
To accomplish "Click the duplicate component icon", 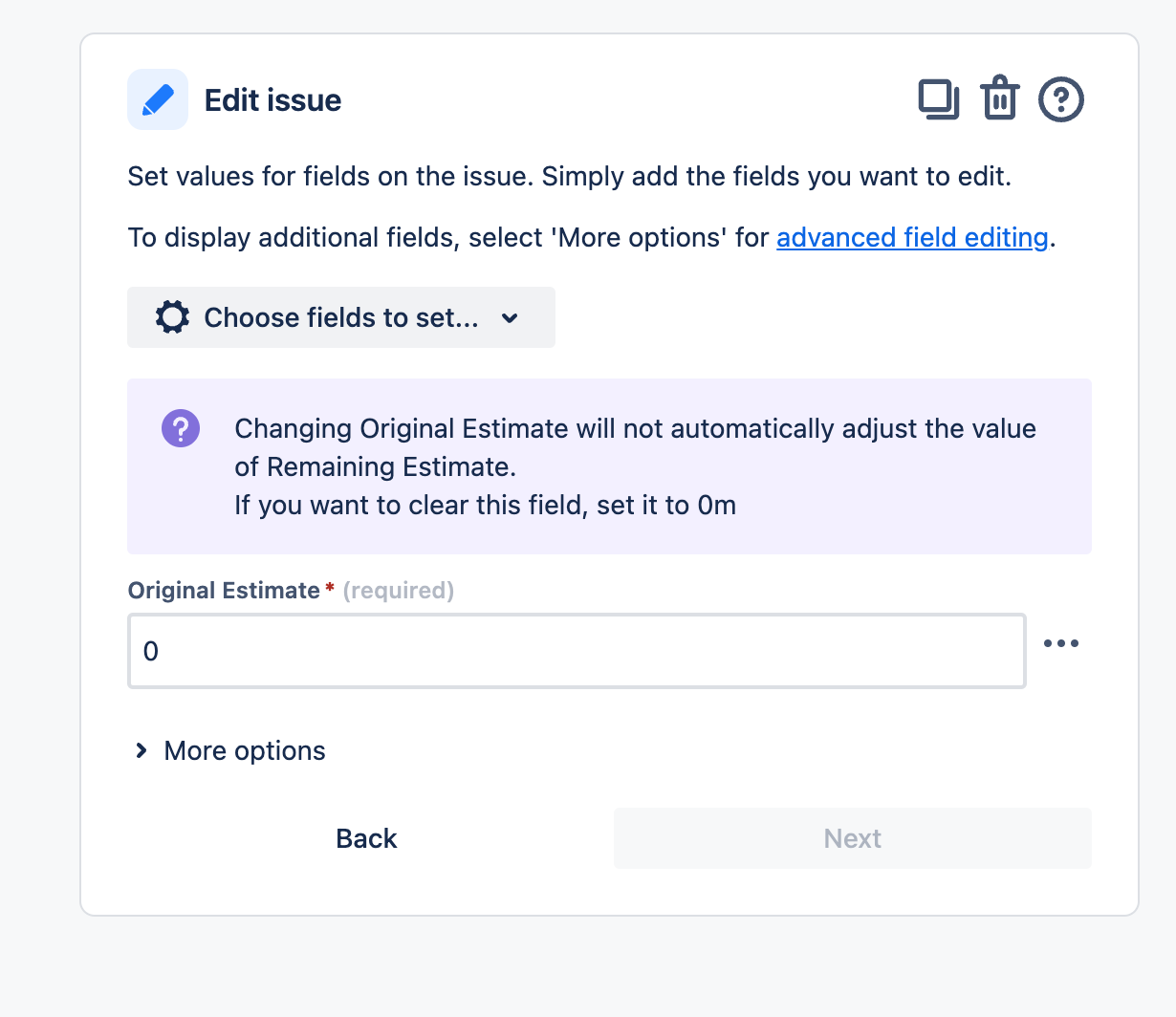I will pyautogui.click(x=938, y=98).
